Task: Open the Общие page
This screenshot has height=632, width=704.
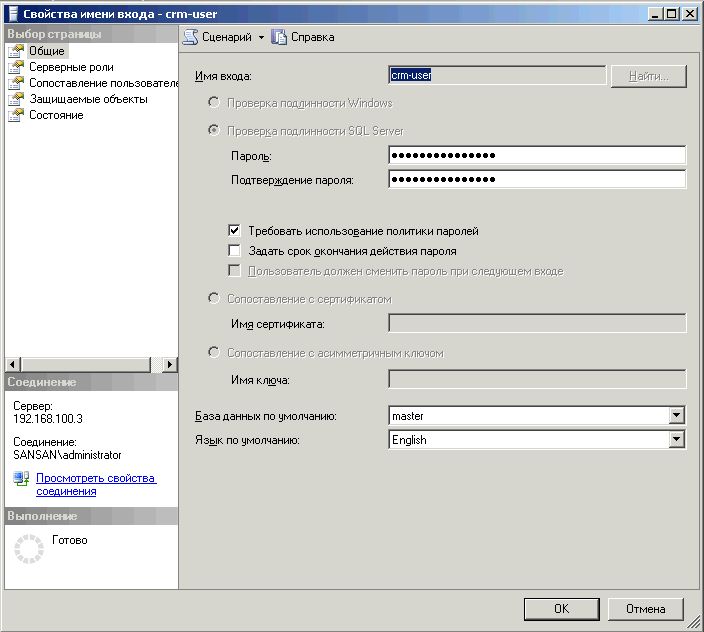Action: (47, 51)
